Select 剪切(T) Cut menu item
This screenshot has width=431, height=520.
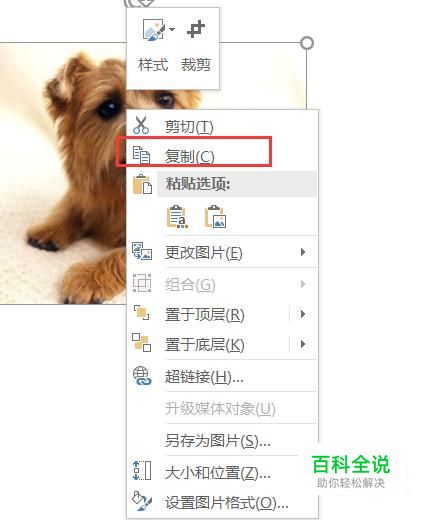223,126
